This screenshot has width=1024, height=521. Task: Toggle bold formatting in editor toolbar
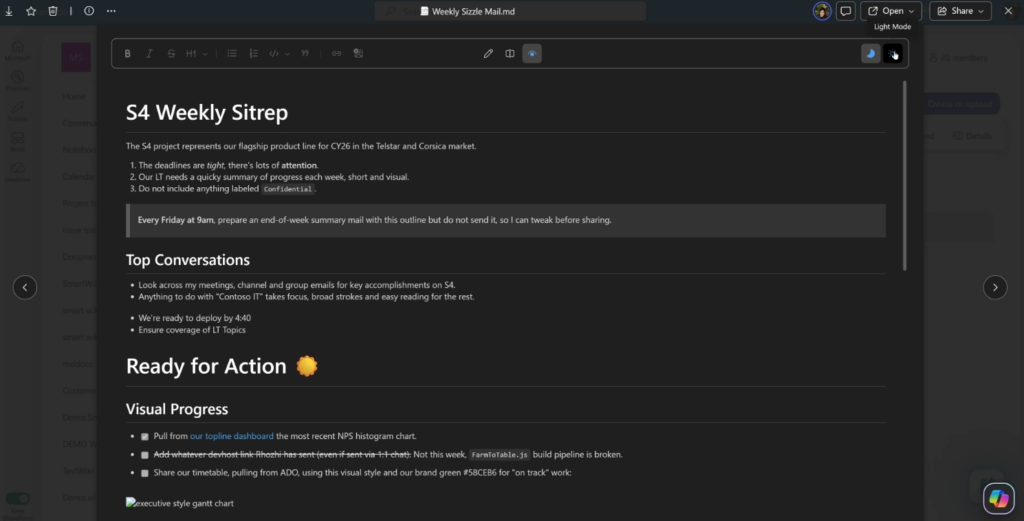point(128,54)
